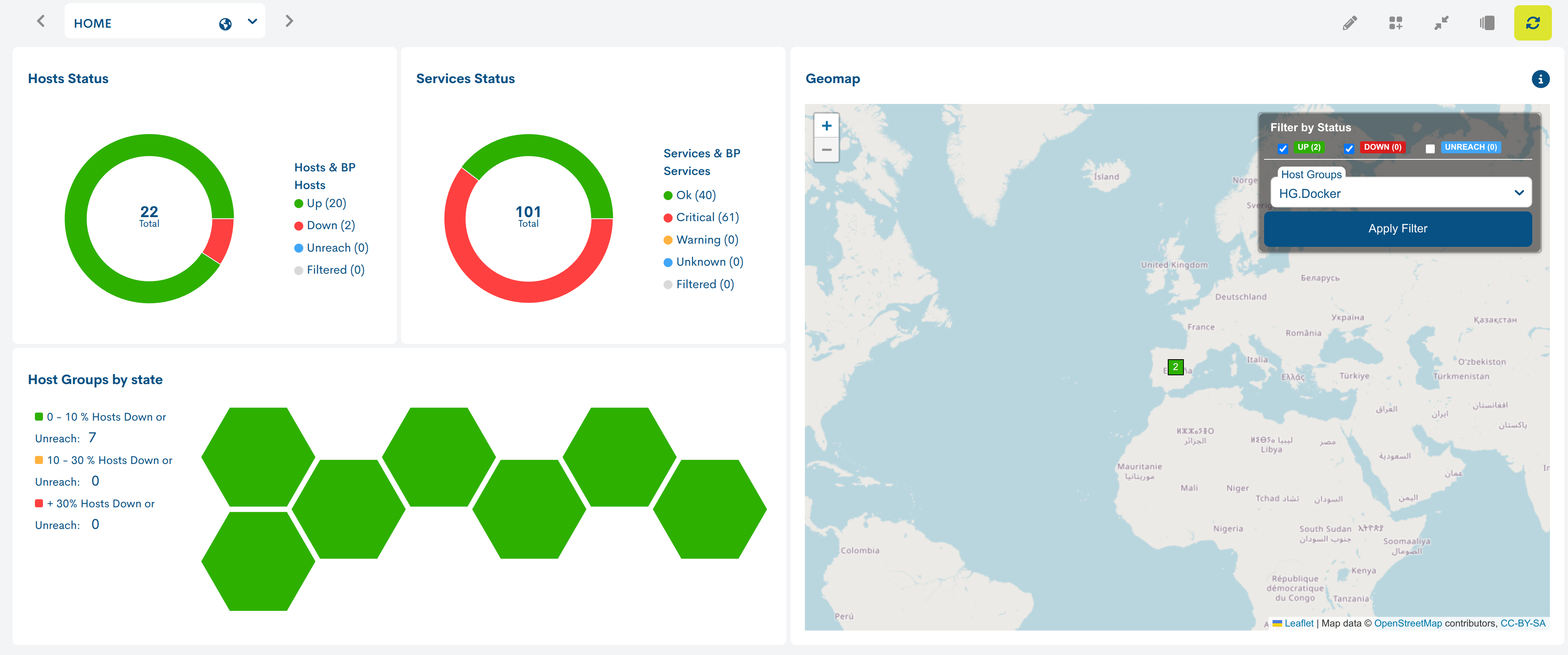Viewport: 1568px width, 655px height.
Task: Click the collapse arrows icon
Action: click(x=1442, y=23)
